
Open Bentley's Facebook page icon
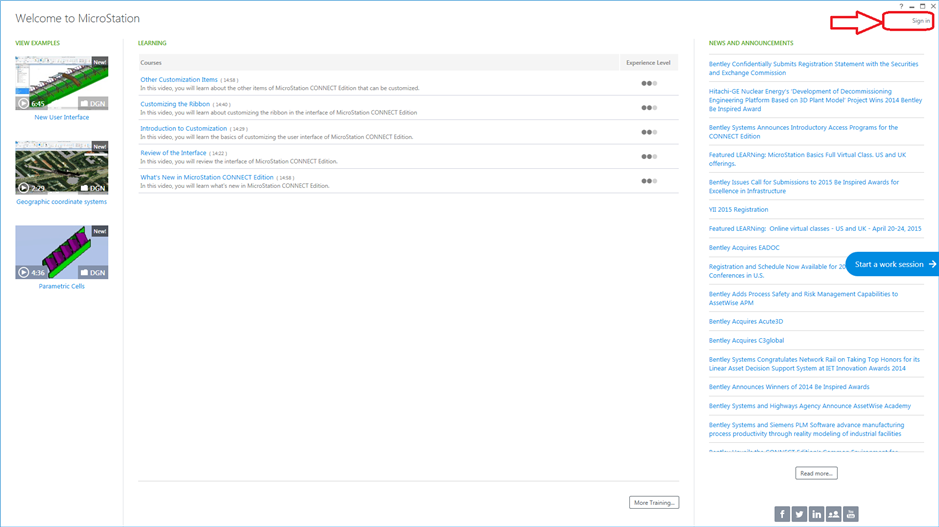pyautogui.click(x=782, y=514)
